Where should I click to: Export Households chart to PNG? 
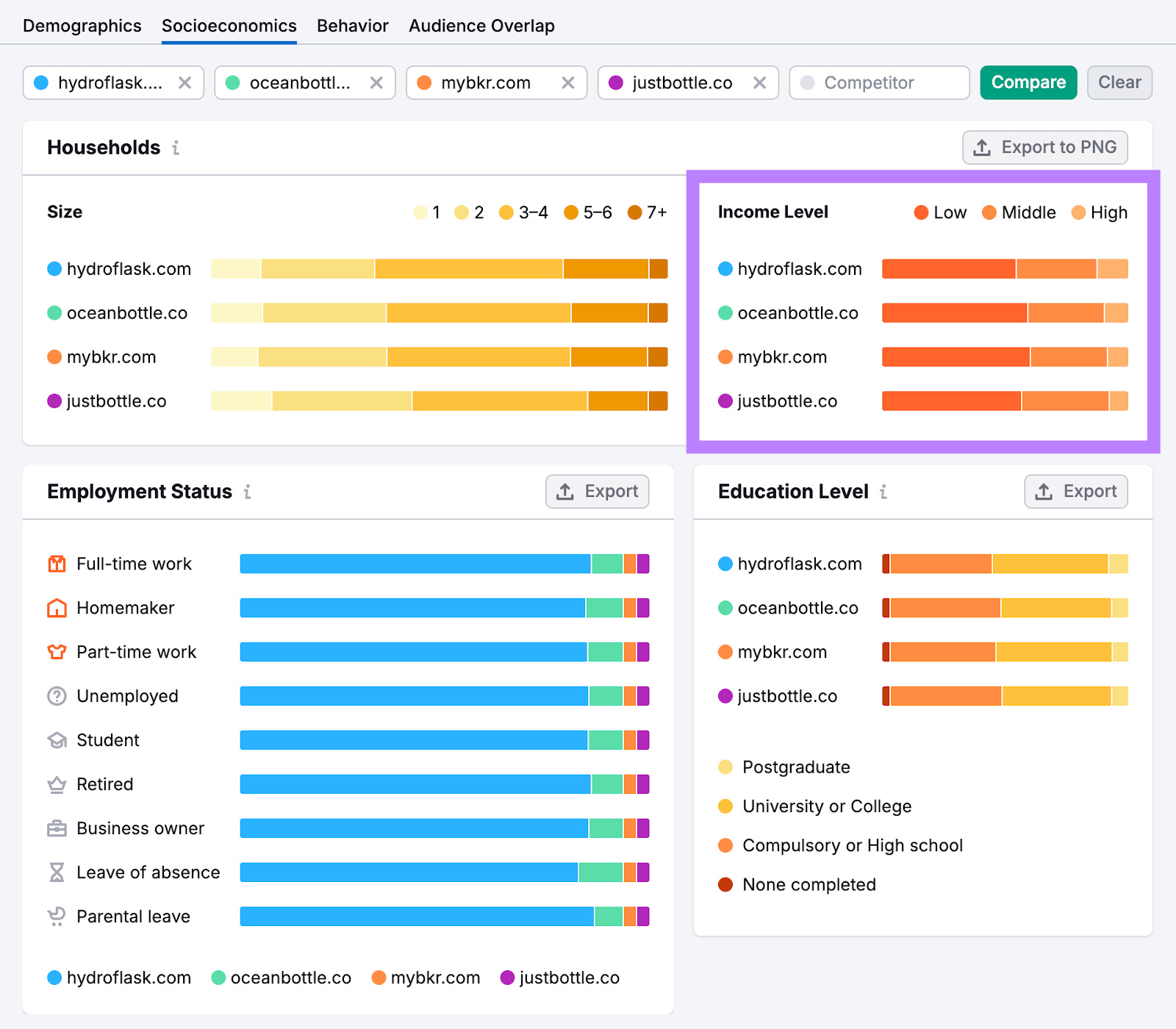(x=1044, y=148)
